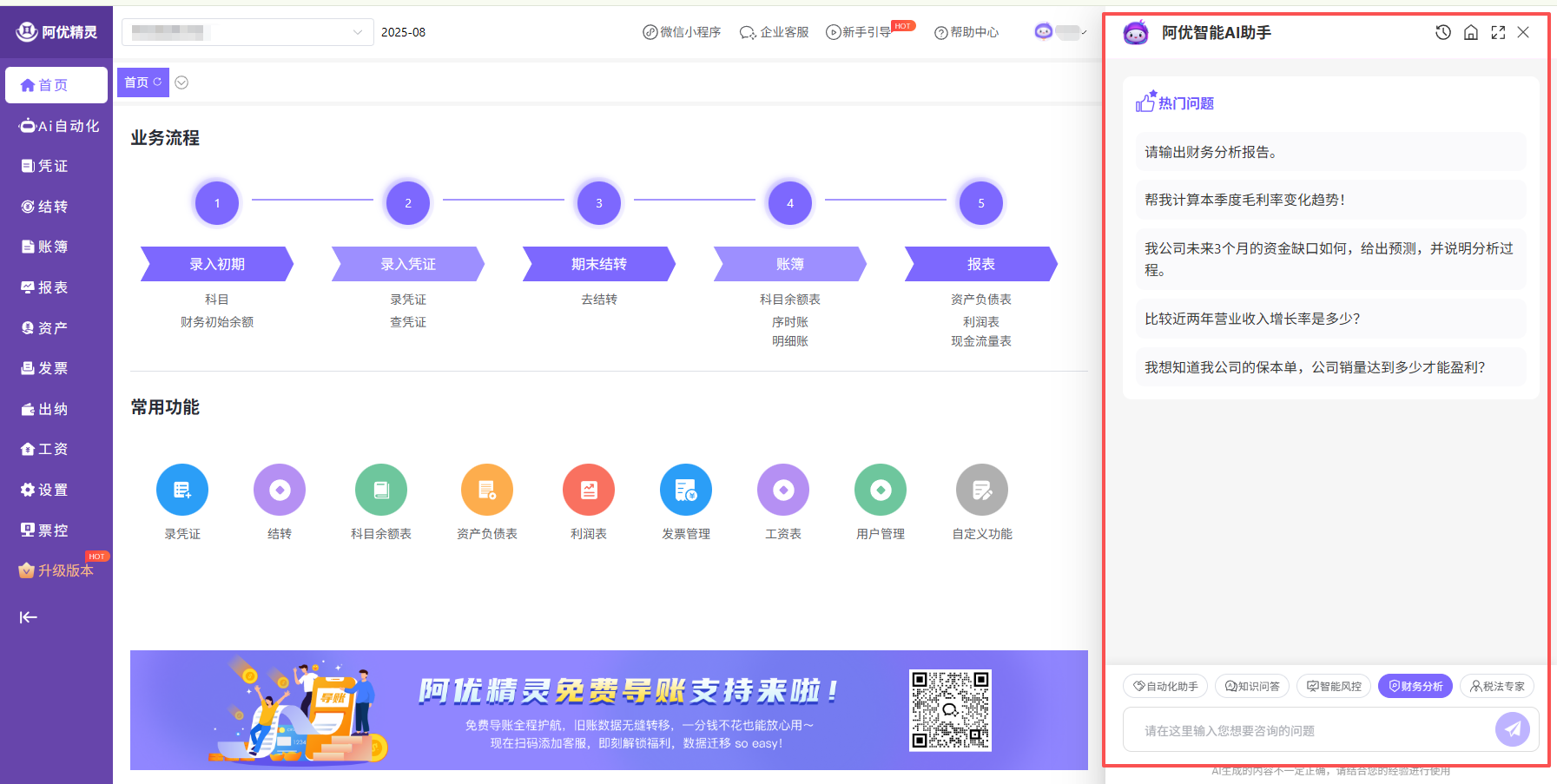
Task: Switch to 知识问答 assistant mode
Action: click(x=1251, y=686)
